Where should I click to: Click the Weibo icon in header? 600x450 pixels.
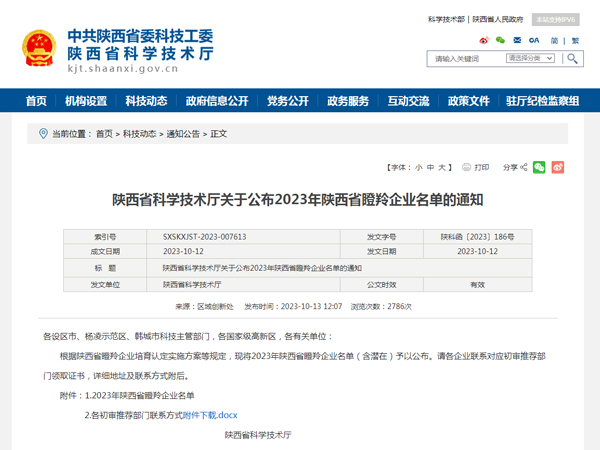485,40
